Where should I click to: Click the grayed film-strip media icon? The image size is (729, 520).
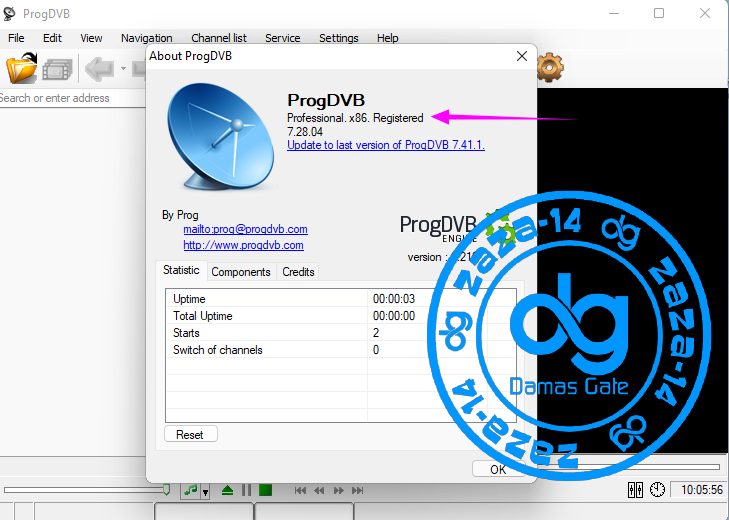tap(58, 70)
